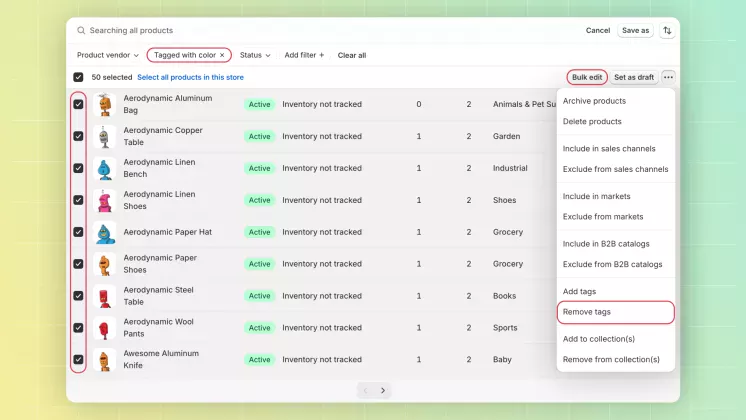This screenshot has height=420, width=746.
Task: Remove the 'Tagged with color' filter chip
Action: coord(222,55)
